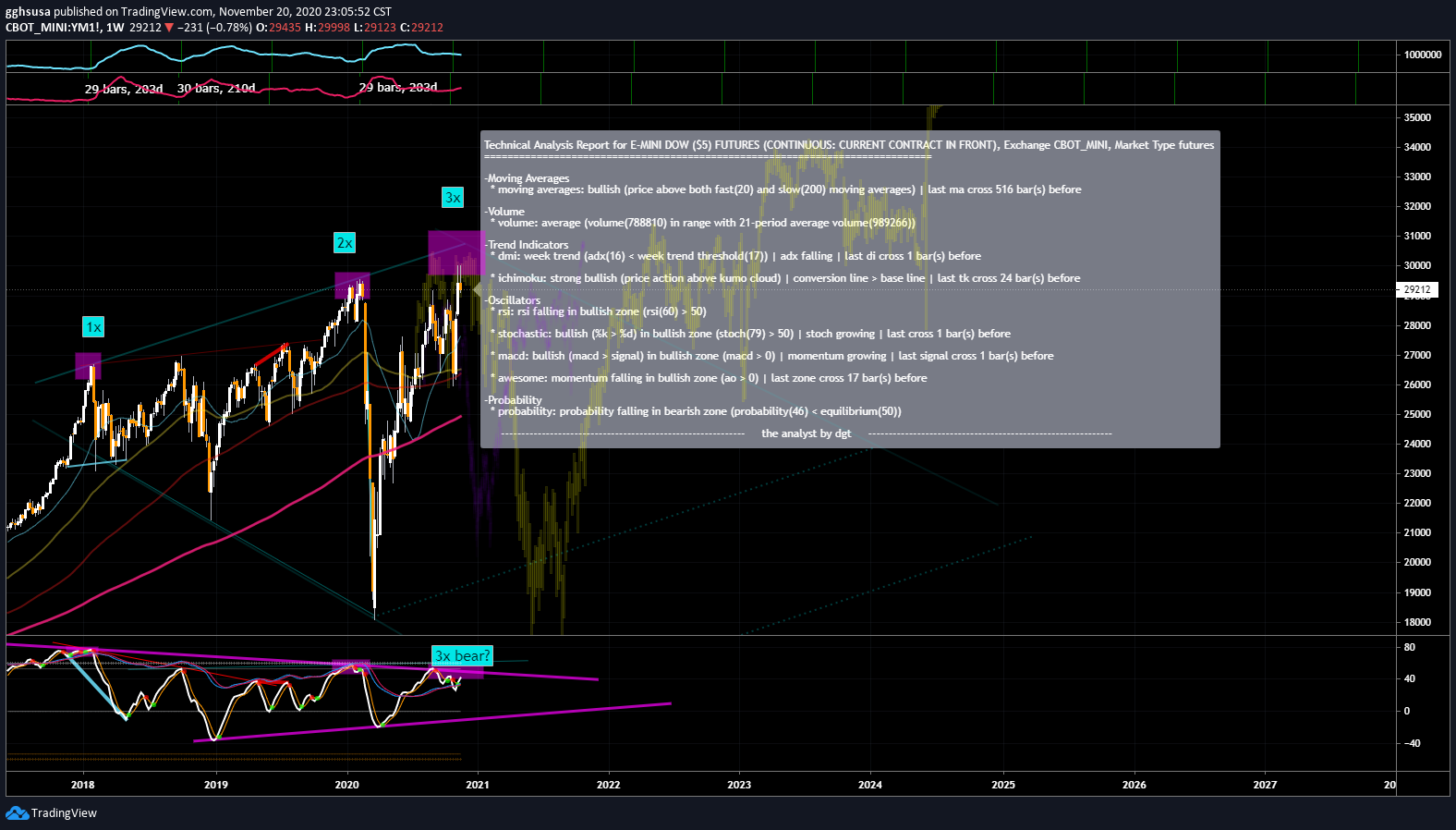Click the volume average report line
This screenshot has width=1456, height=830.
[702, 223]
